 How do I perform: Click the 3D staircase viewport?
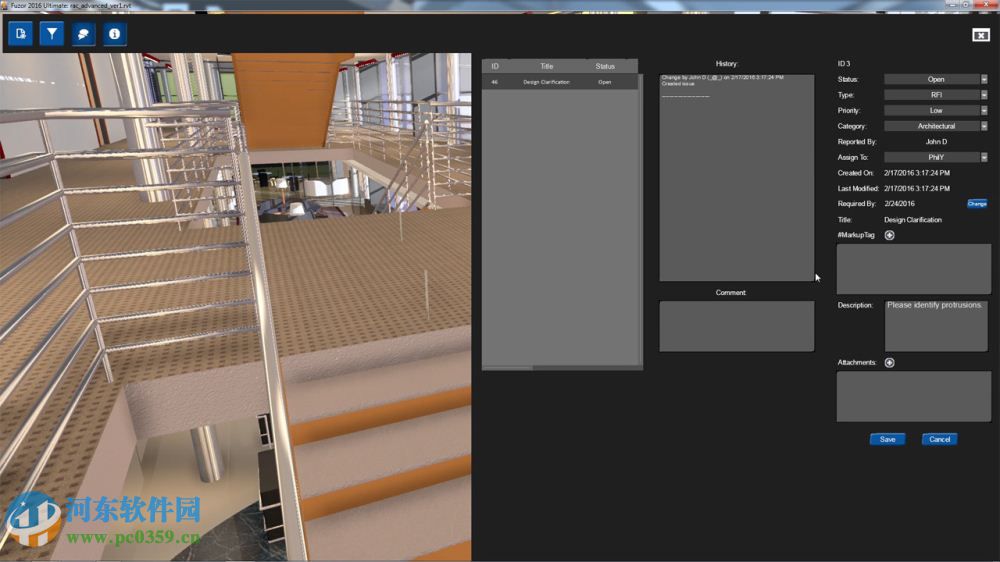point(235,307)
